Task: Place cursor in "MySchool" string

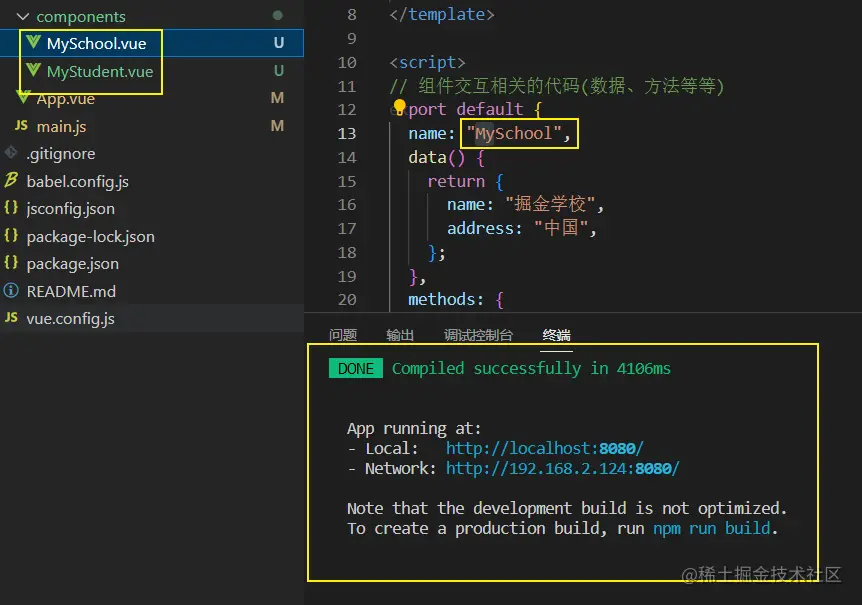Action: point(513,134)
